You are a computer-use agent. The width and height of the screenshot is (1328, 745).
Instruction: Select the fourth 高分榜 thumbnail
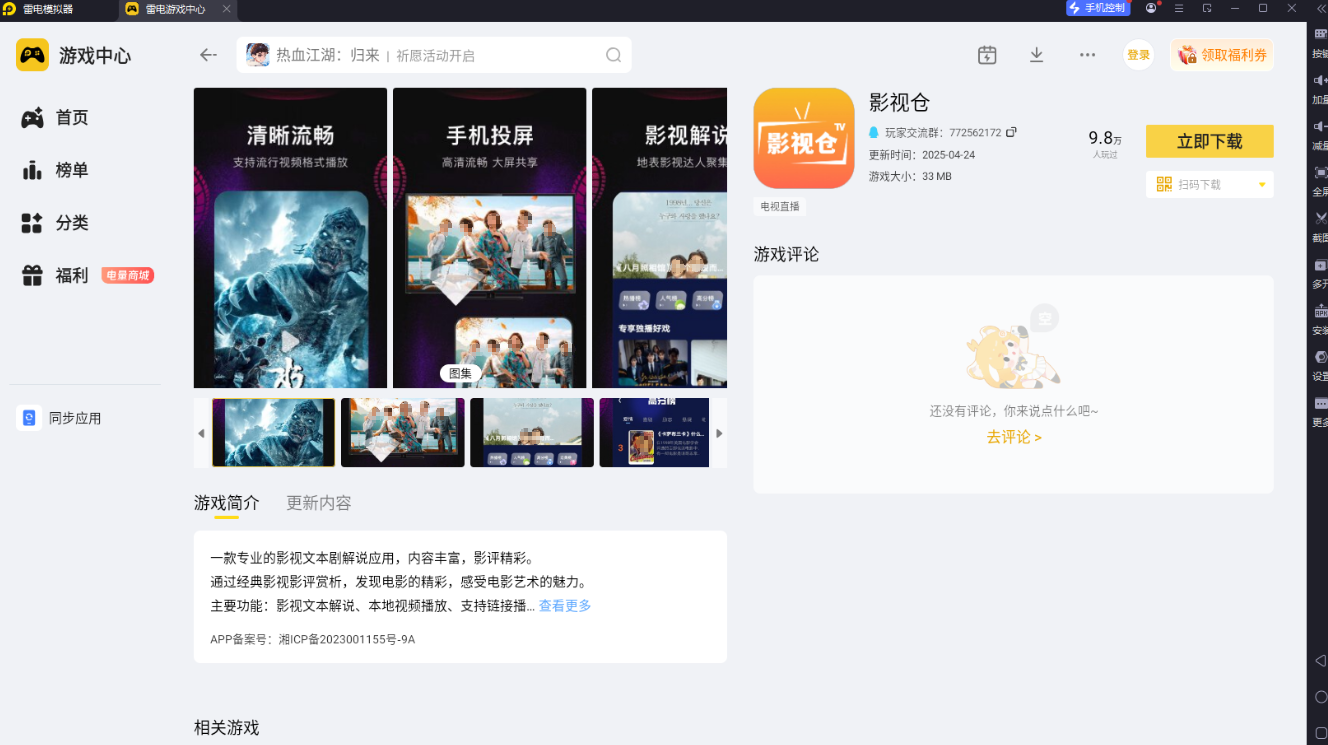click(x=654, y=432)
